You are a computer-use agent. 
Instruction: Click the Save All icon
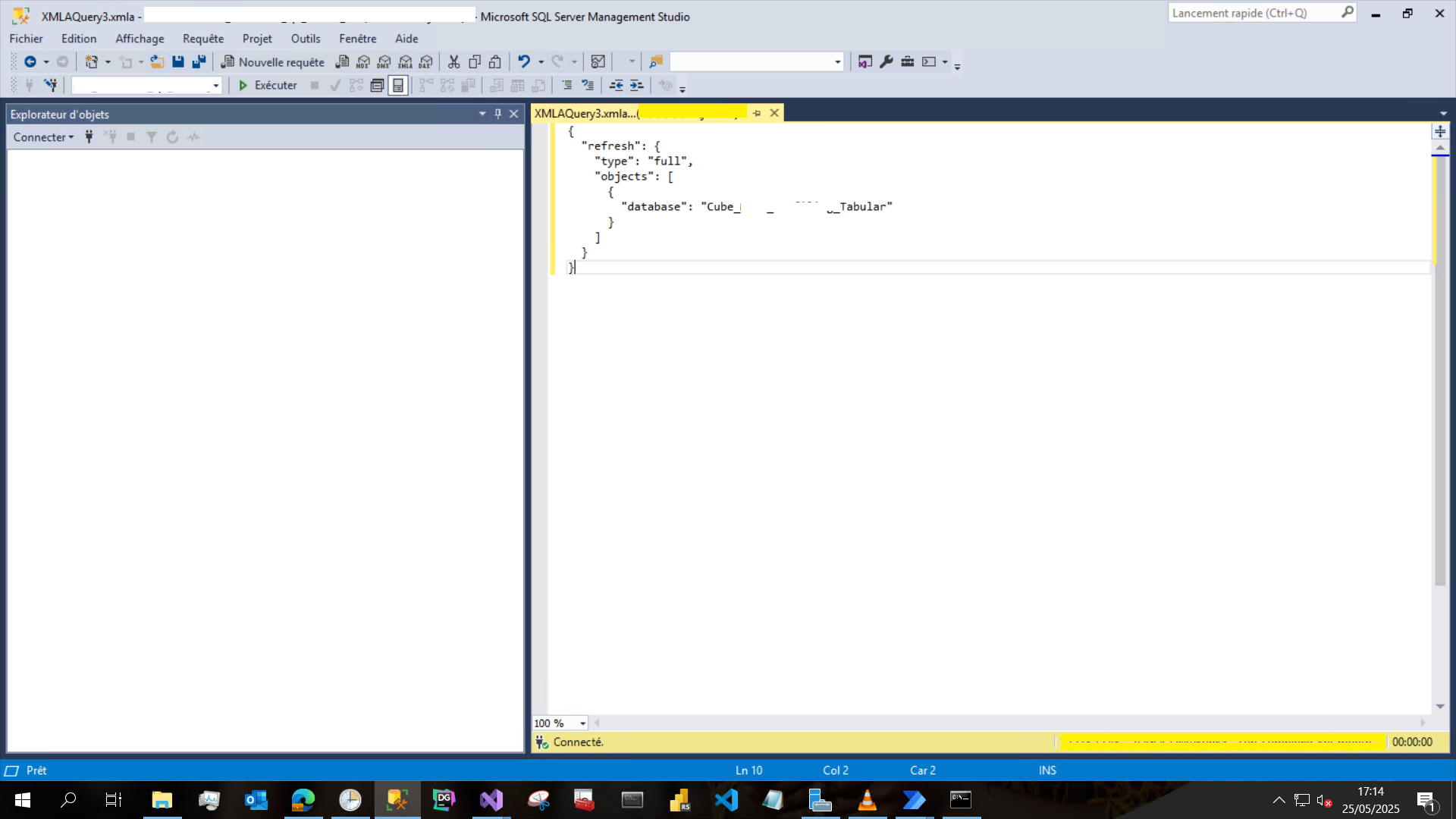(199, 62)
